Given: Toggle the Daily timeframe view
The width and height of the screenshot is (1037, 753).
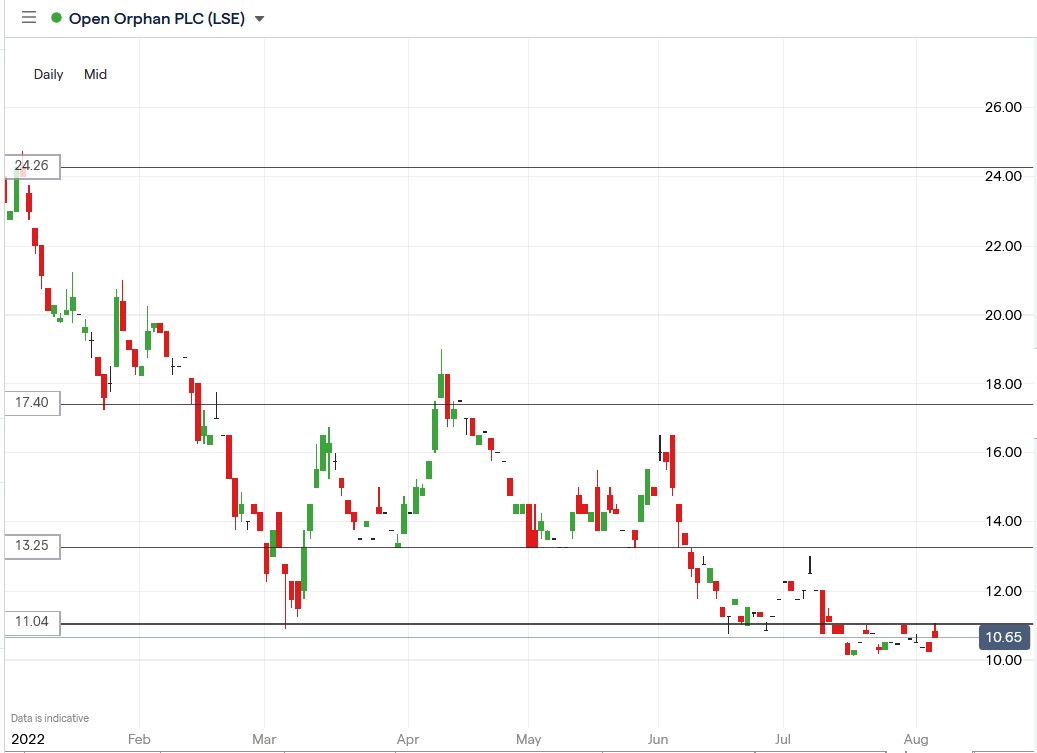Looking at the screenshot, I should 47,74.
